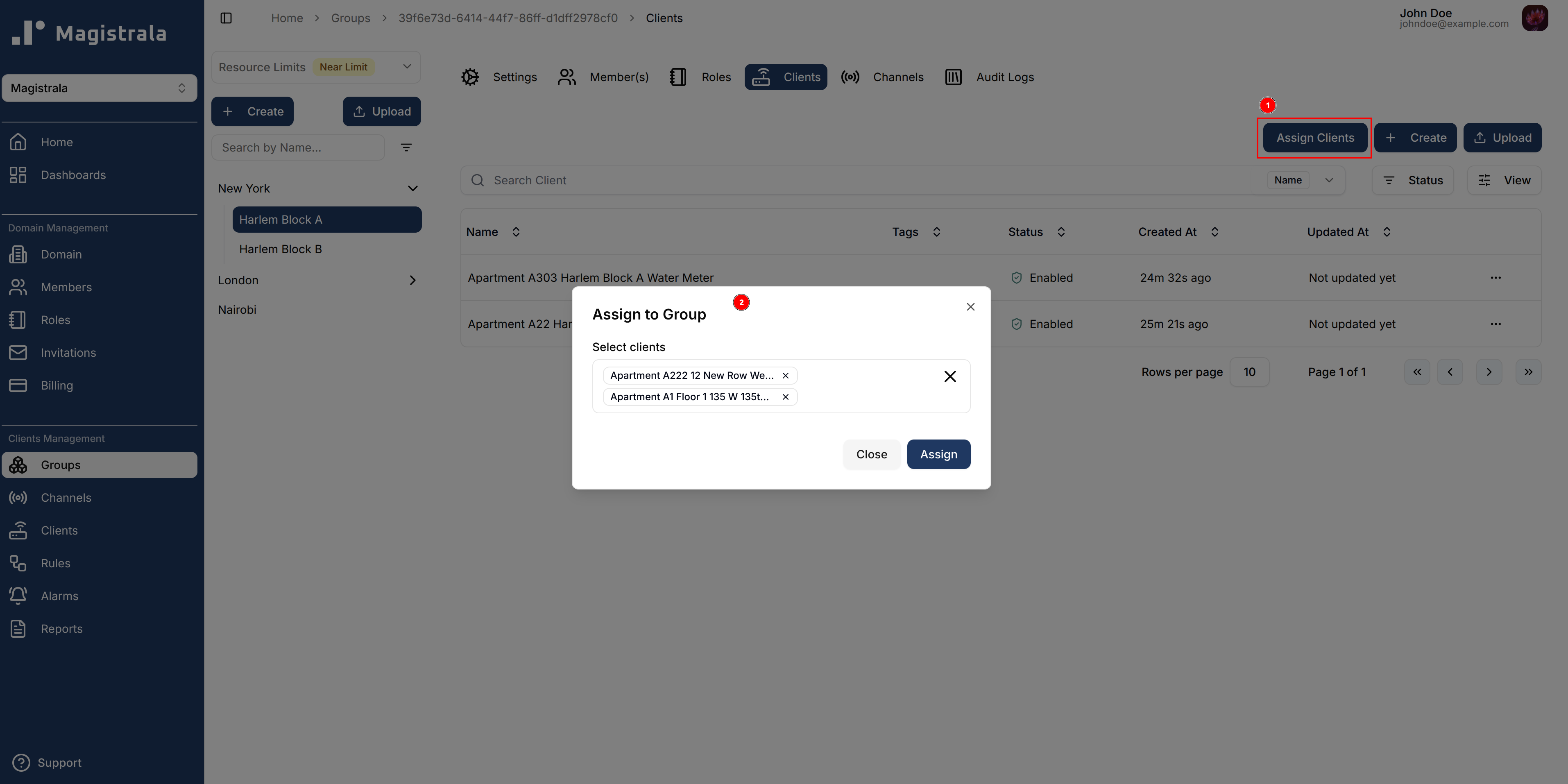The height and width of the screenshot is (784, 1568).
Task: Open Channels from the sidebar
Action: tap(66, 497)
